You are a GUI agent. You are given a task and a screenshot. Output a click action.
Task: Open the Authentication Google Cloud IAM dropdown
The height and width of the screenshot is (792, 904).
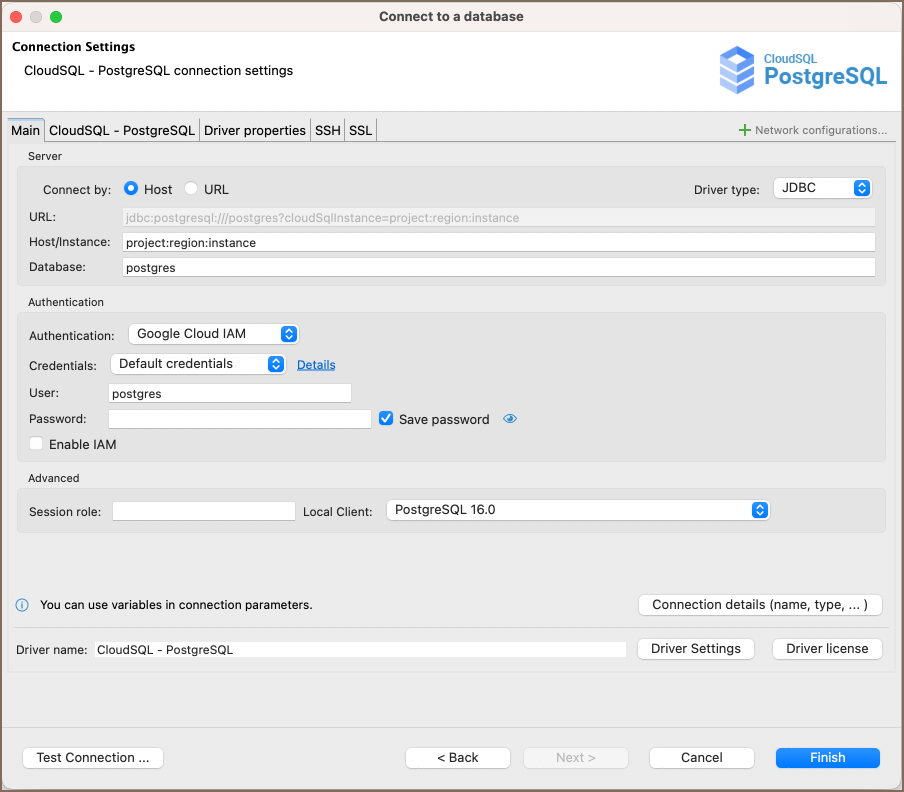pyautogui.click(x=213, y=334)
